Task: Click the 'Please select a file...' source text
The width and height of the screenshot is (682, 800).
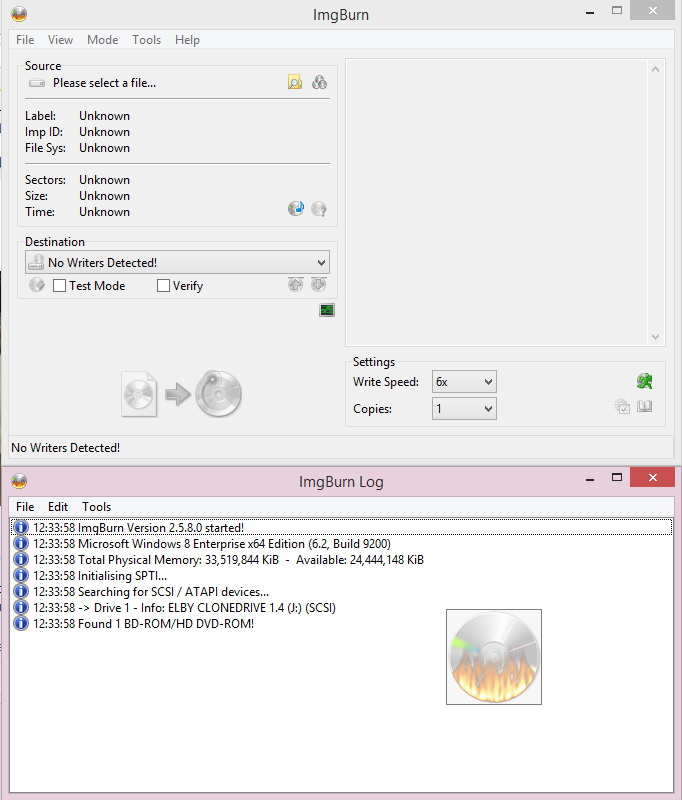Action: click(105, 83)
